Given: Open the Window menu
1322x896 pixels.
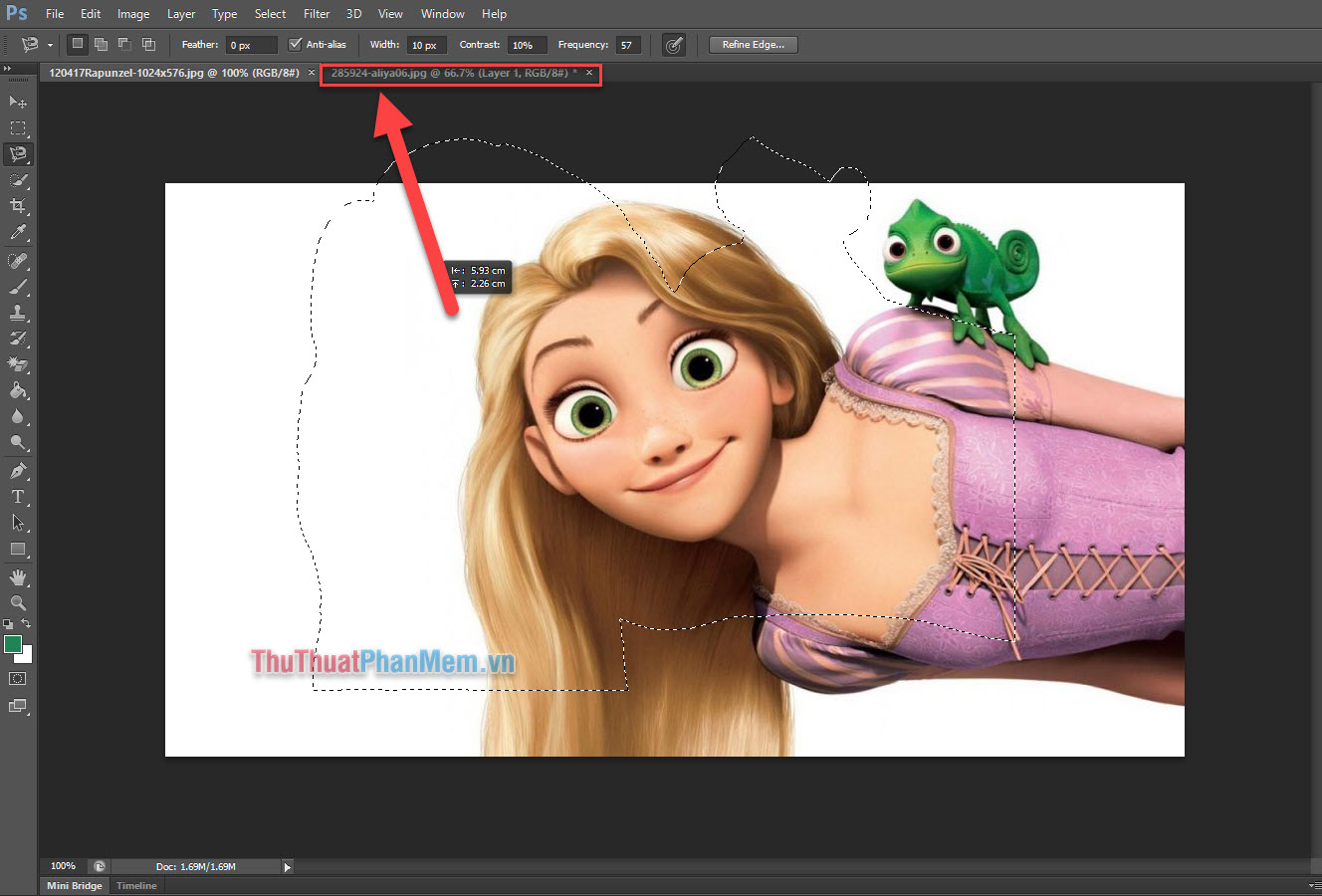Looking at the screenshot, I should [443, 14].
